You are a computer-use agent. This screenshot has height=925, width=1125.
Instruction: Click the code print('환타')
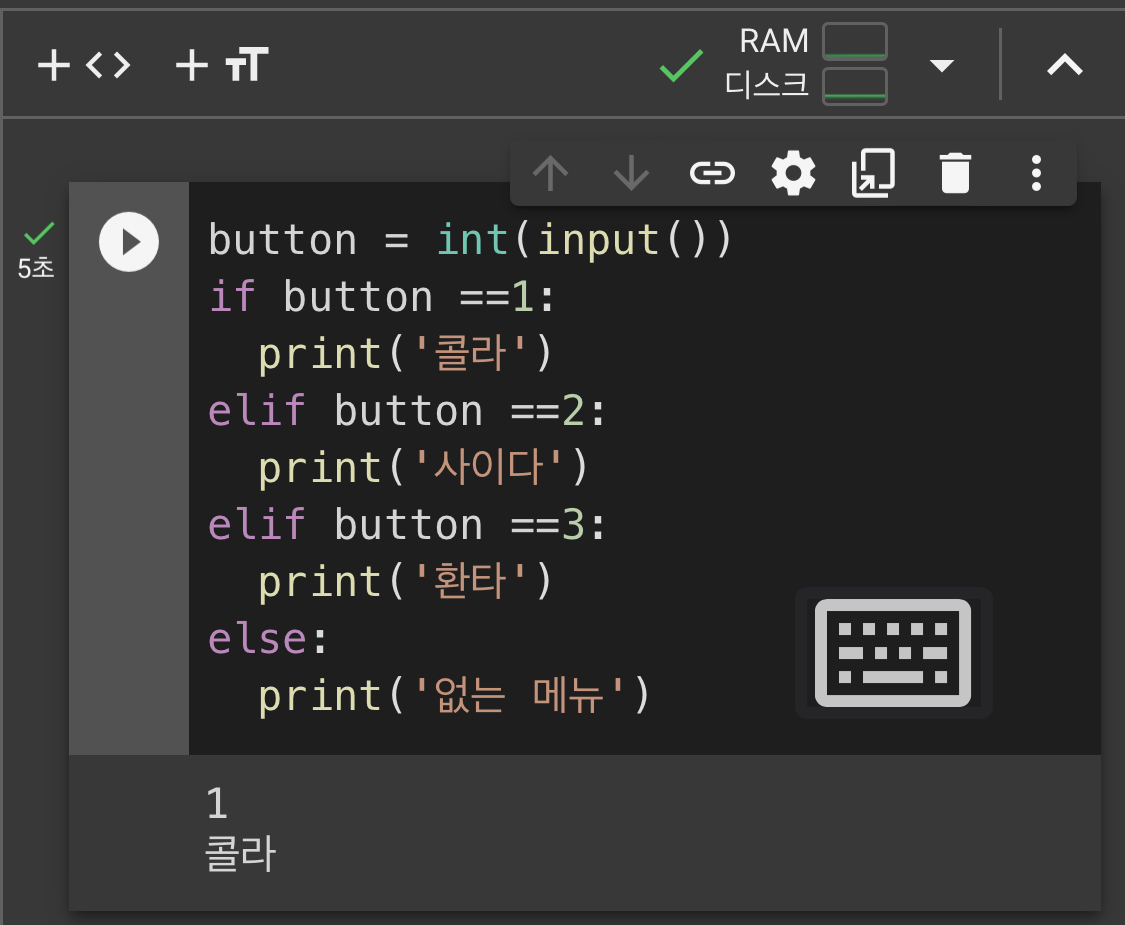[x=405, y=581]
